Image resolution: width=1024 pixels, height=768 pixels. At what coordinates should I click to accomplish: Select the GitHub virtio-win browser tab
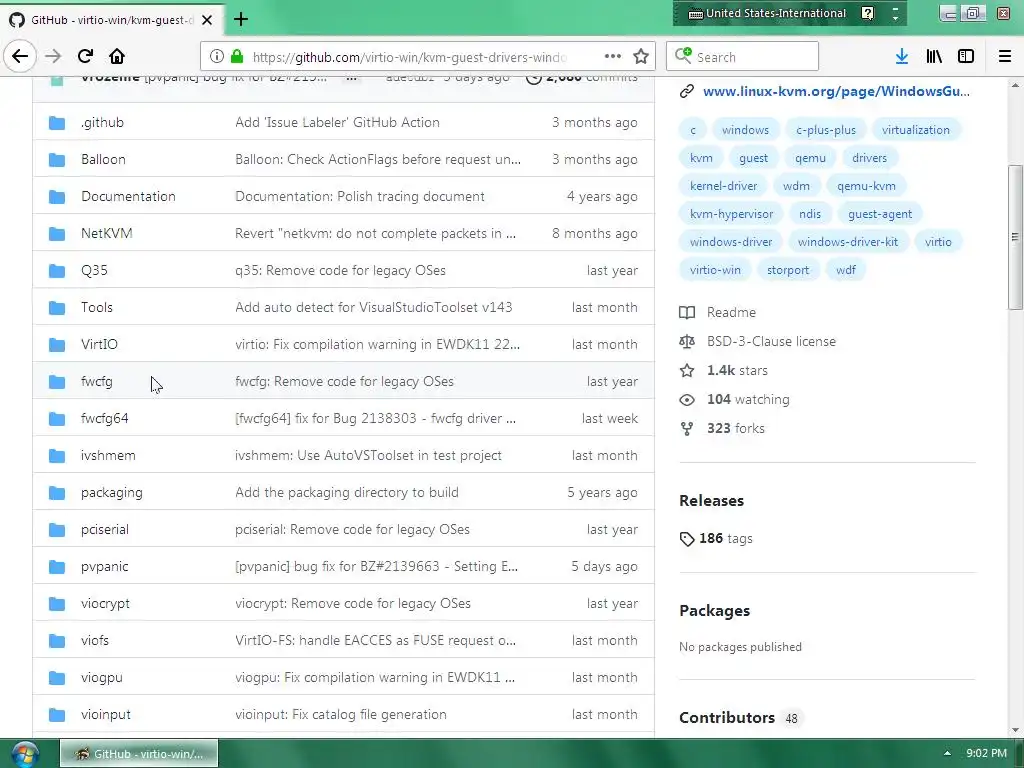click(112, 20)
